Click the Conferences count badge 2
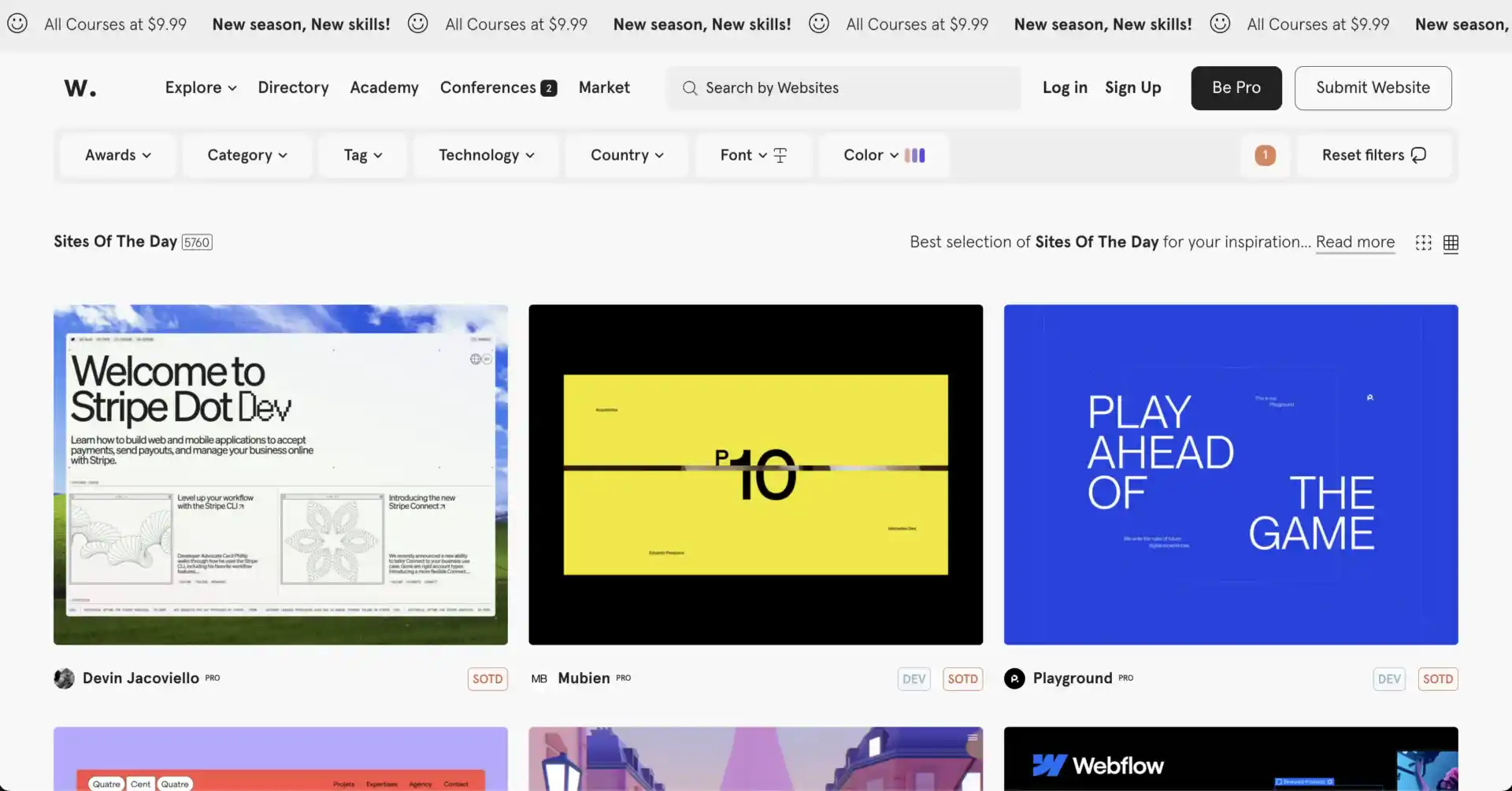Screen dimensions: 1512x791 (x=549, y=88)
